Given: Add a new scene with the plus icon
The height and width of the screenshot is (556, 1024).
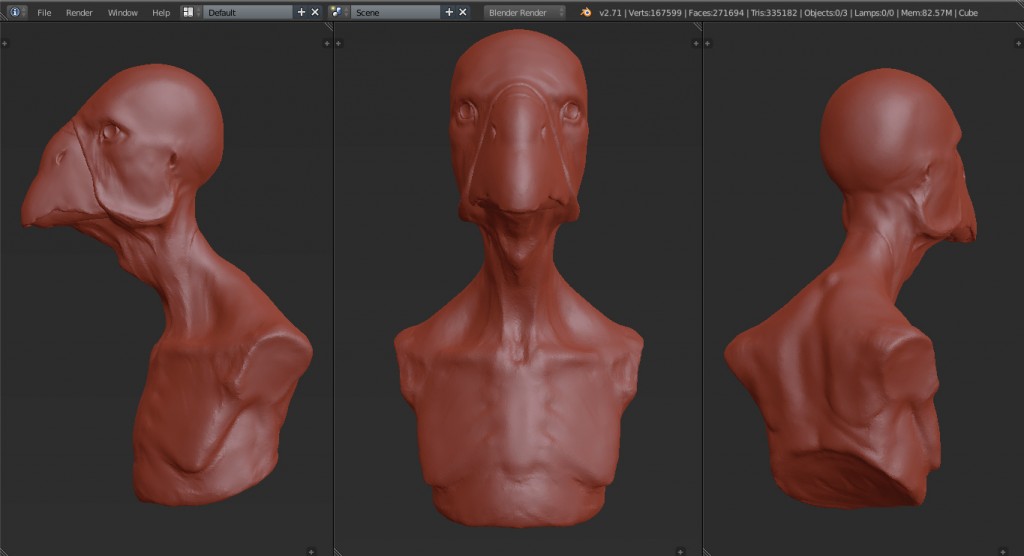Looking at the screenshot, I should (449, 12).
